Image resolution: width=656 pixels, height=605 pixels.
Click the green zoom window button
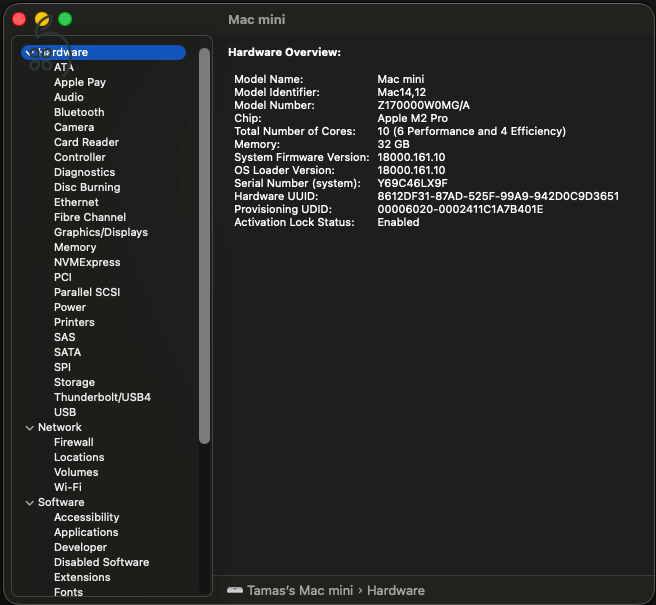point(65,19)
